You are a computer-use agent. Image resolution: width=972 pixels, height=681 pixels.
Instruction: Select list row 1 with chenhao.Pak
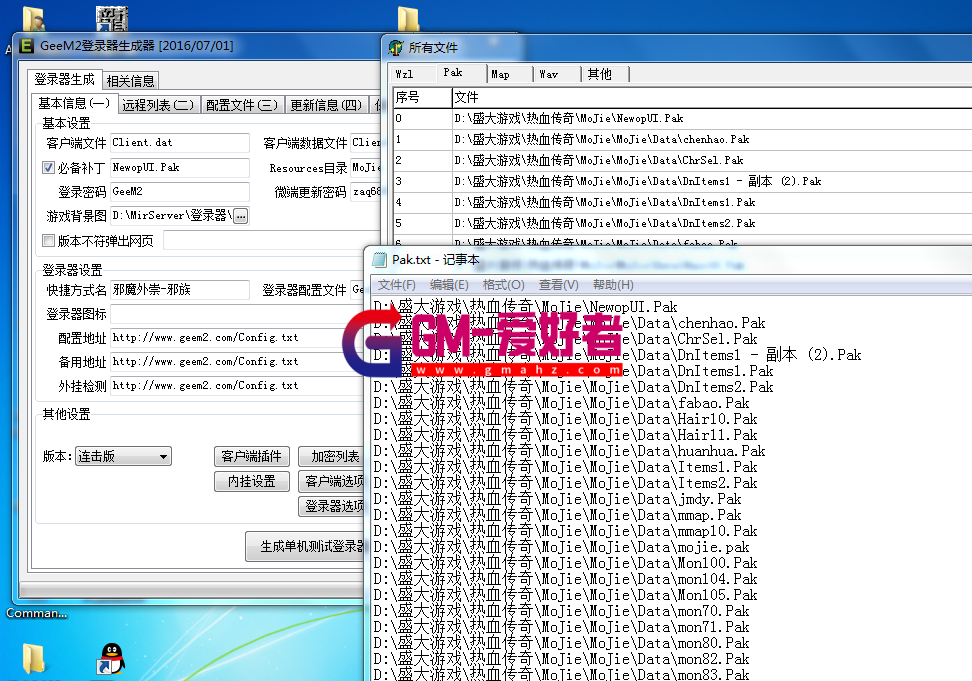683,139
